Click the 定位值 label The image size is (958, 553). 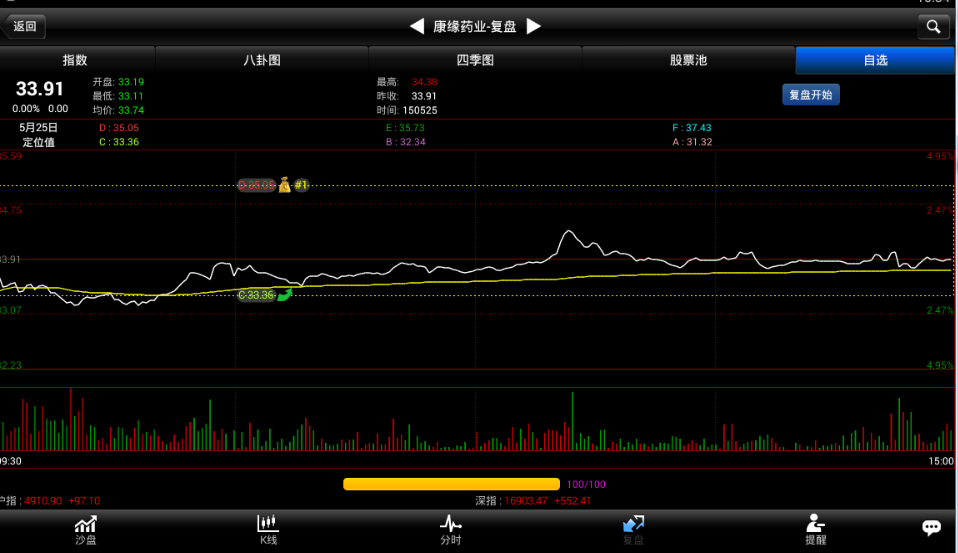pyautogui.click(x=38, y=142)
